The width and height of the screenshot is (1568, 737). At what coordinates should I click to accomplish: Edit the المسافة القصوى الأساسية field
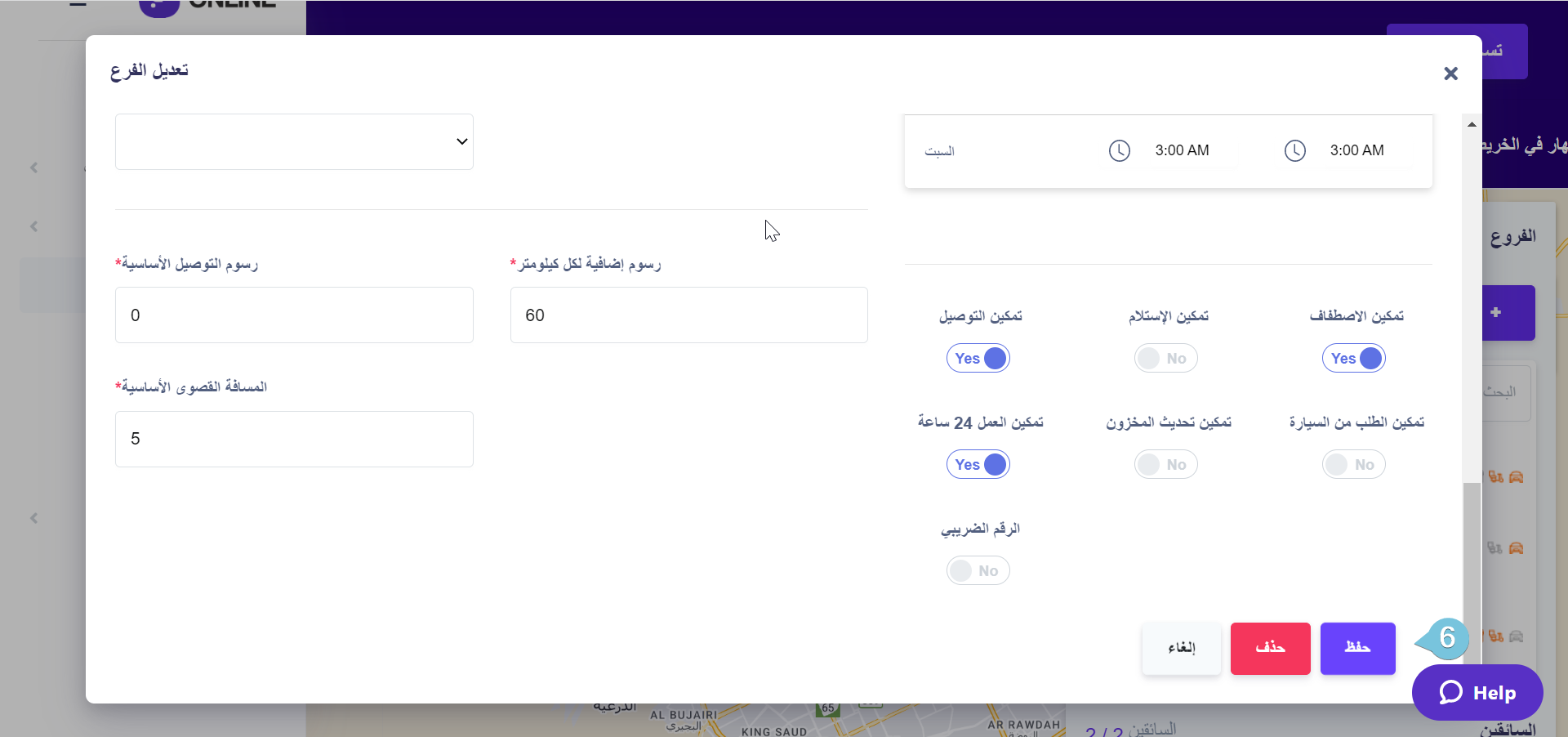pos(294,439)
